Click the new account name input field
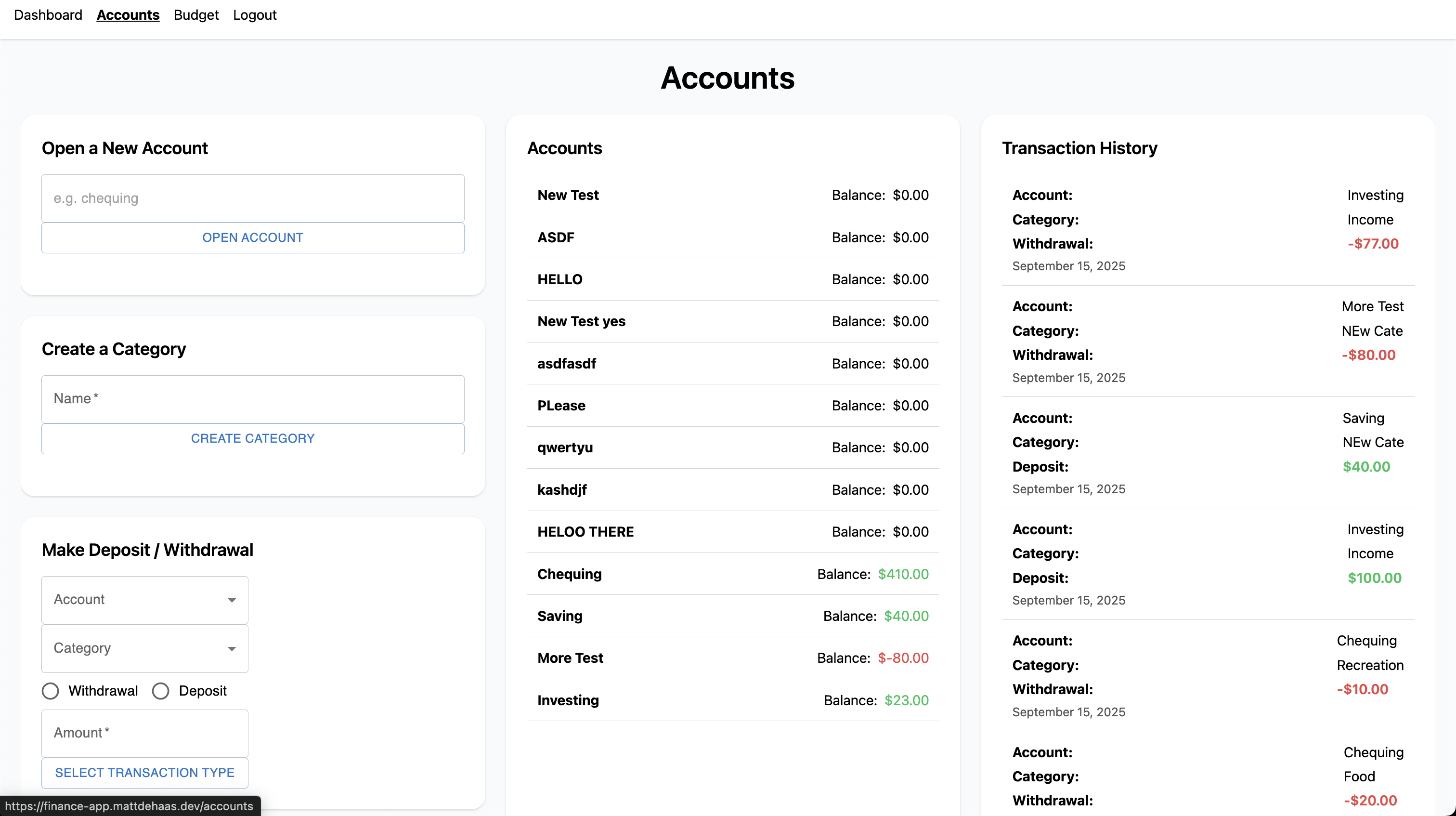Image resolution: width=1456 pixels, height=816 pixels. pos(253,198)
